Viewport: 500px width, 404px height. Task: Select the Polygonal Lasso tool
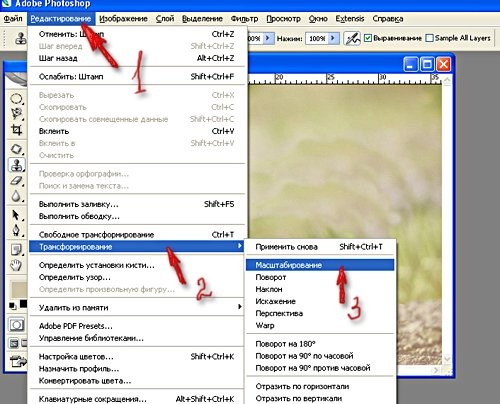pos(17,114)
